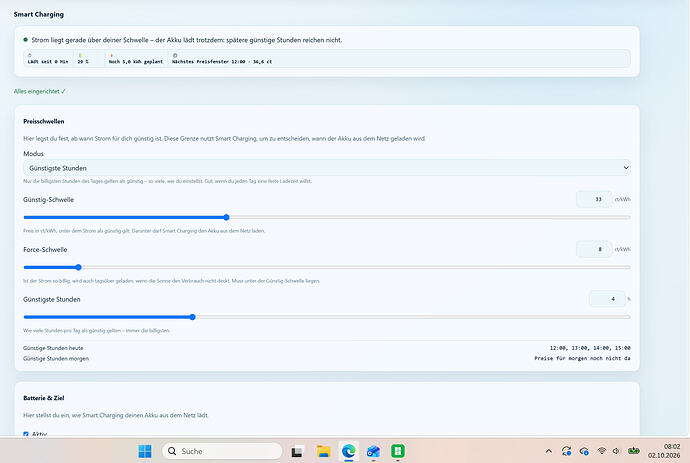Screen dimensions: 690x463
Task: Focus the Force-Schwelle value field showing 8
Action: [594, 249]
